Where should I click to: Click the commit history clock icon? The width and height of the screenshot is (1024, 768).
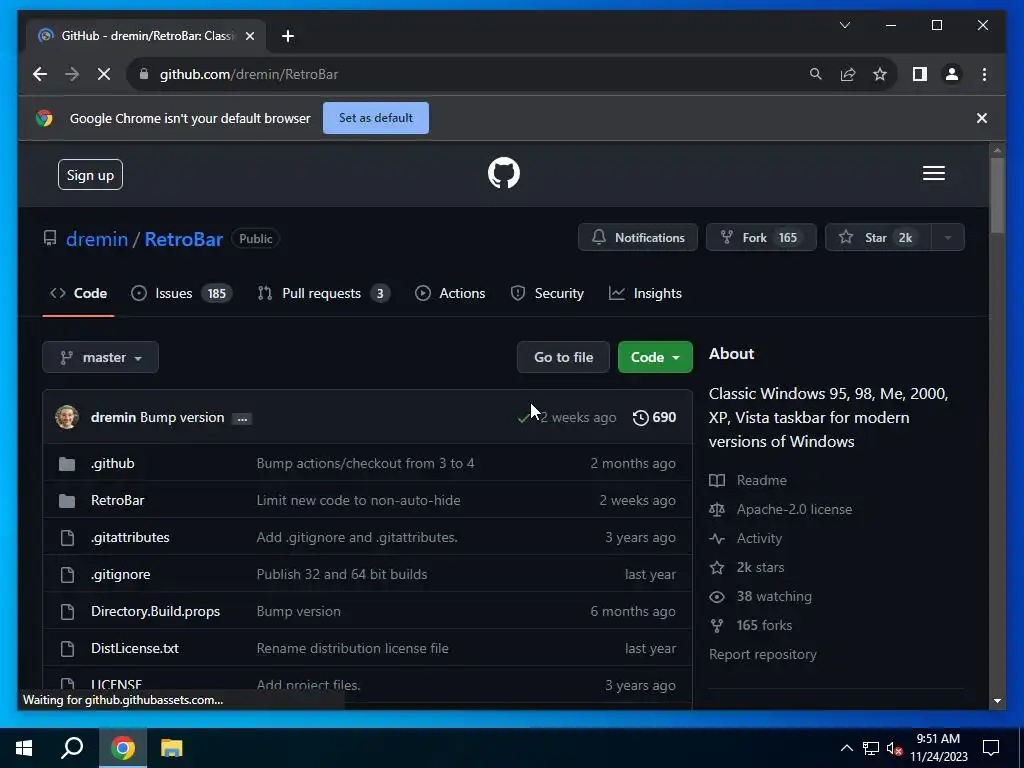tap(641, 417)
